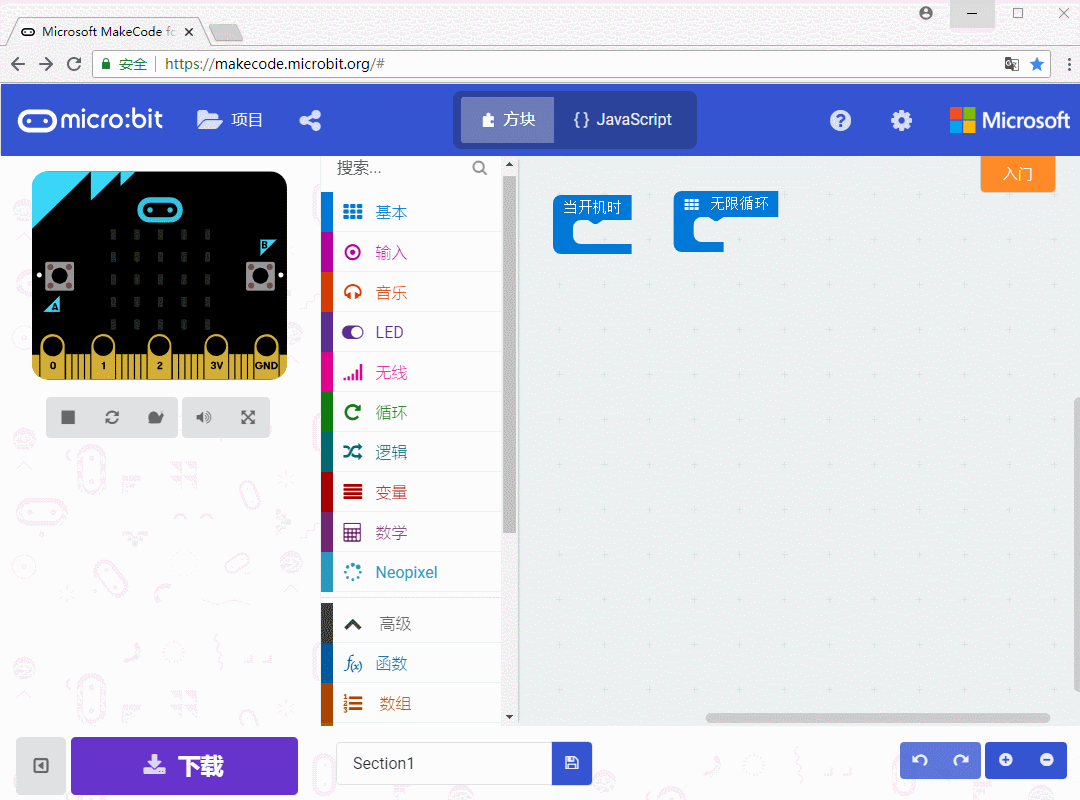This screenshot has width=1080, height=800.
Task: Open the 逻辑 logic category
Action: point(412,452)
